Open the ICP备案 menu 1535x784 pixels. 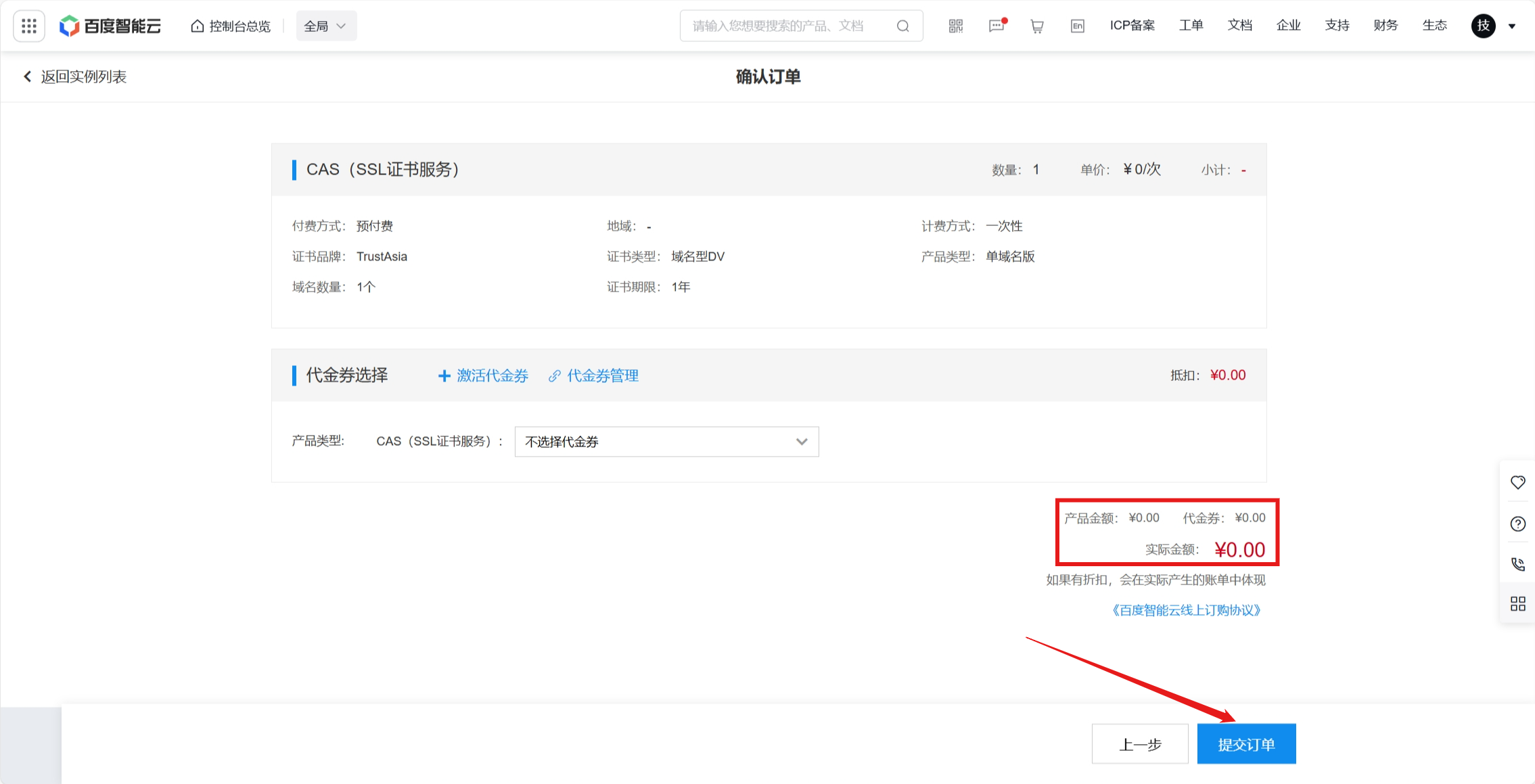click(x=1132, y=25)
